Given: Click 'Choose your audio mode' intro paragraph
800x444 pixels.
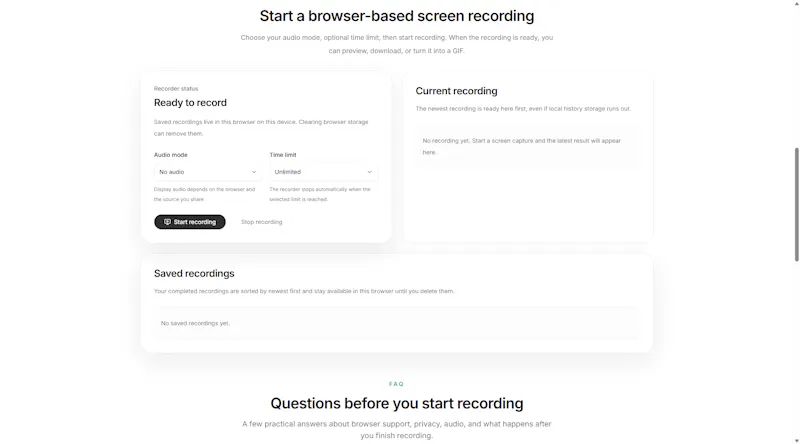Looking at the screenshot, I should 397,44.
